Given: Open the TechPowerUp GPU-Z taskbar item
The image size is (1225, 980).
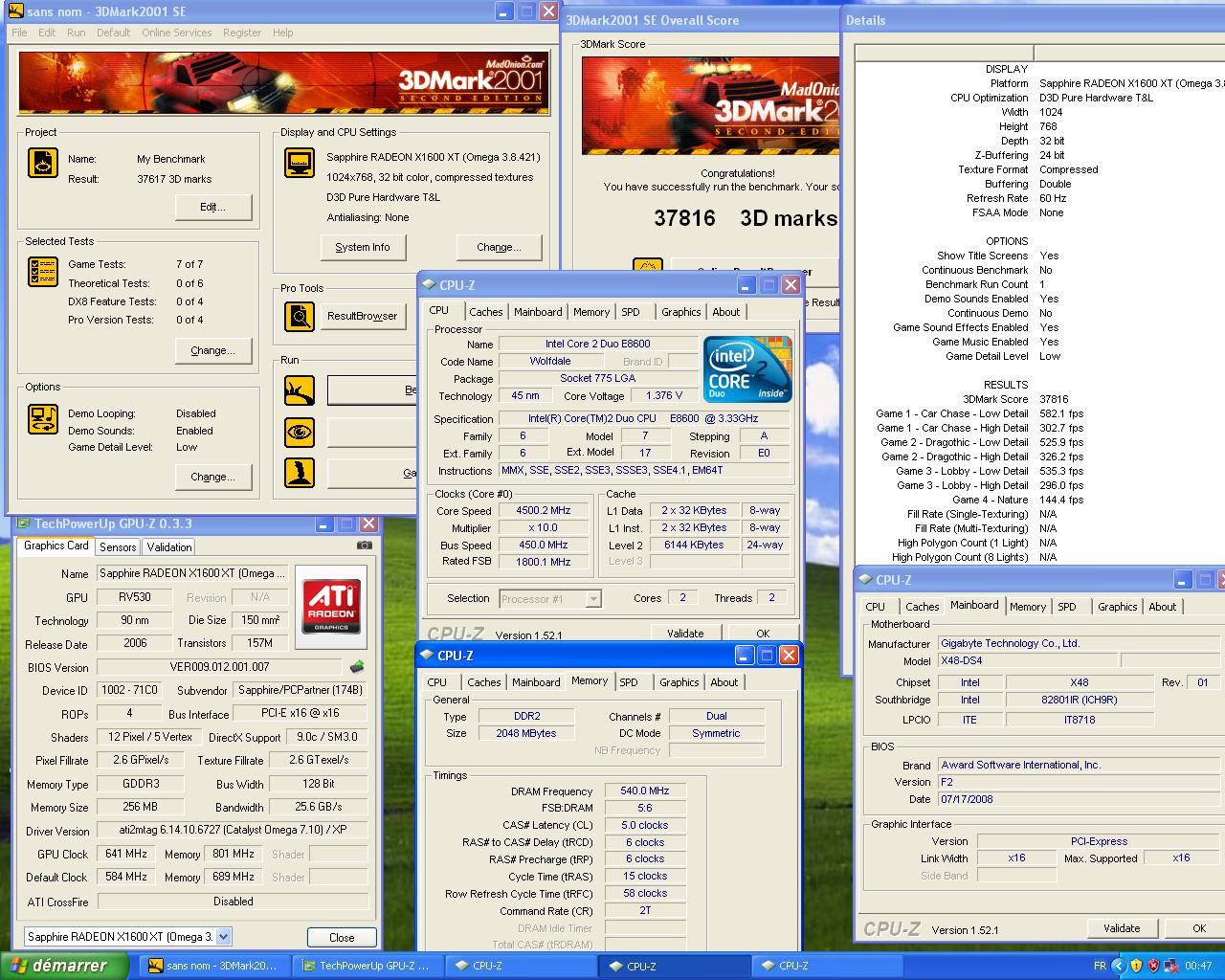Looking at the screenshot, I should [x=368, y=966].
